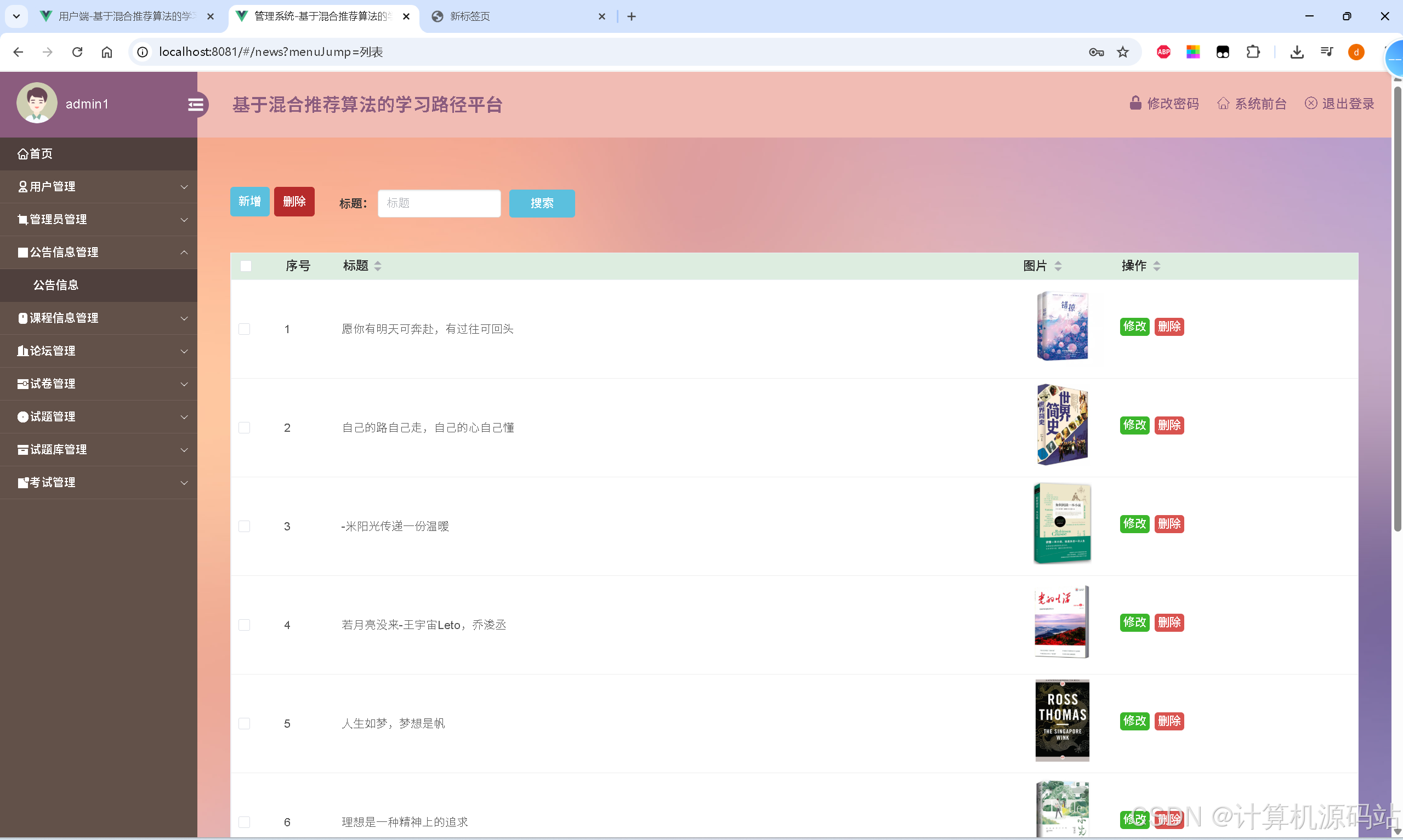This screenshot has width=1403, height=840.
Task: Select the 管理员管理 briefcase icon in sidebar
Action: pyautogui.click(x=22, y=219)
